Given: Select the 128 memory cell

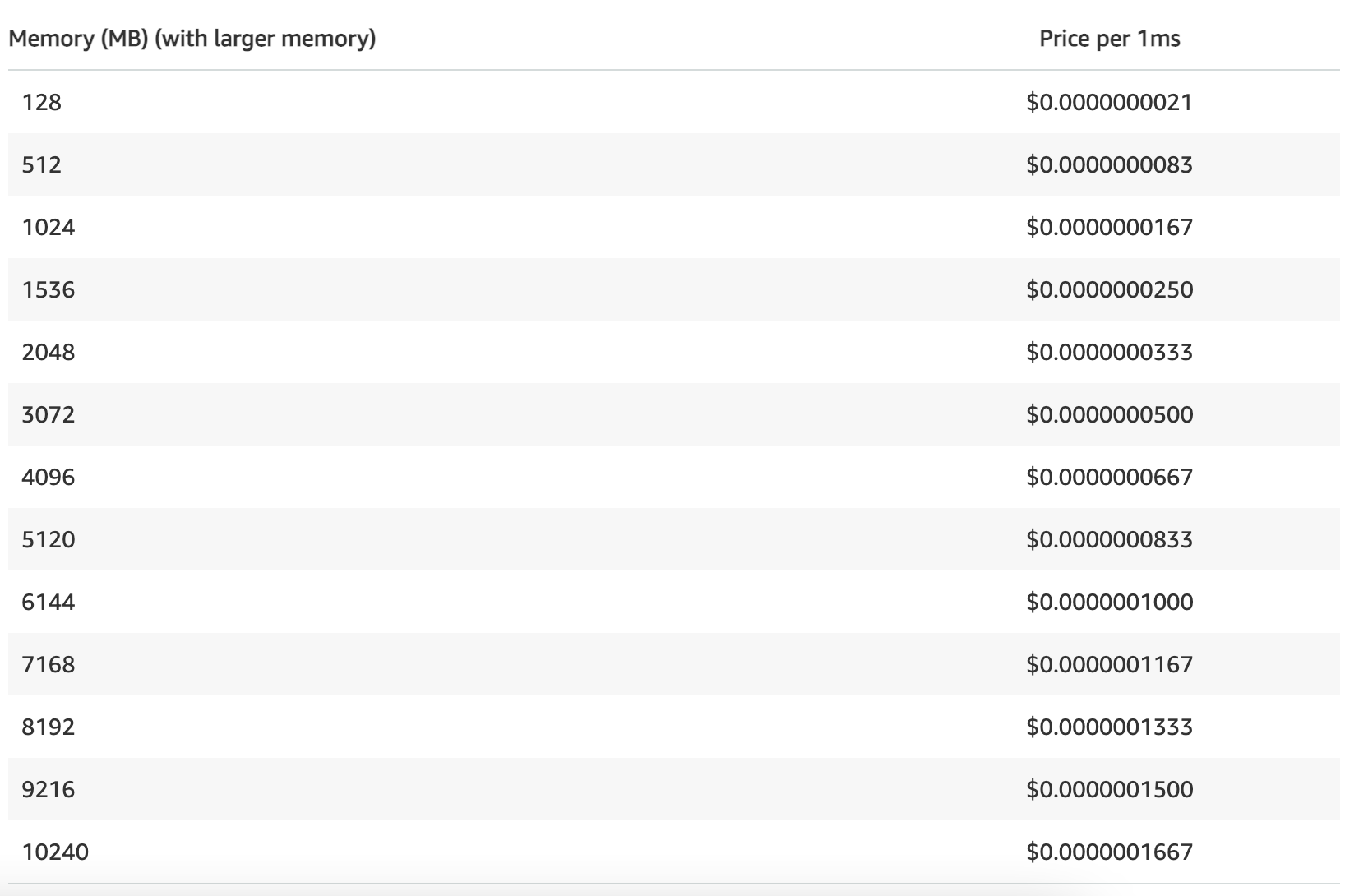Looking at the screenshot, I should click(x=42, y=102).
